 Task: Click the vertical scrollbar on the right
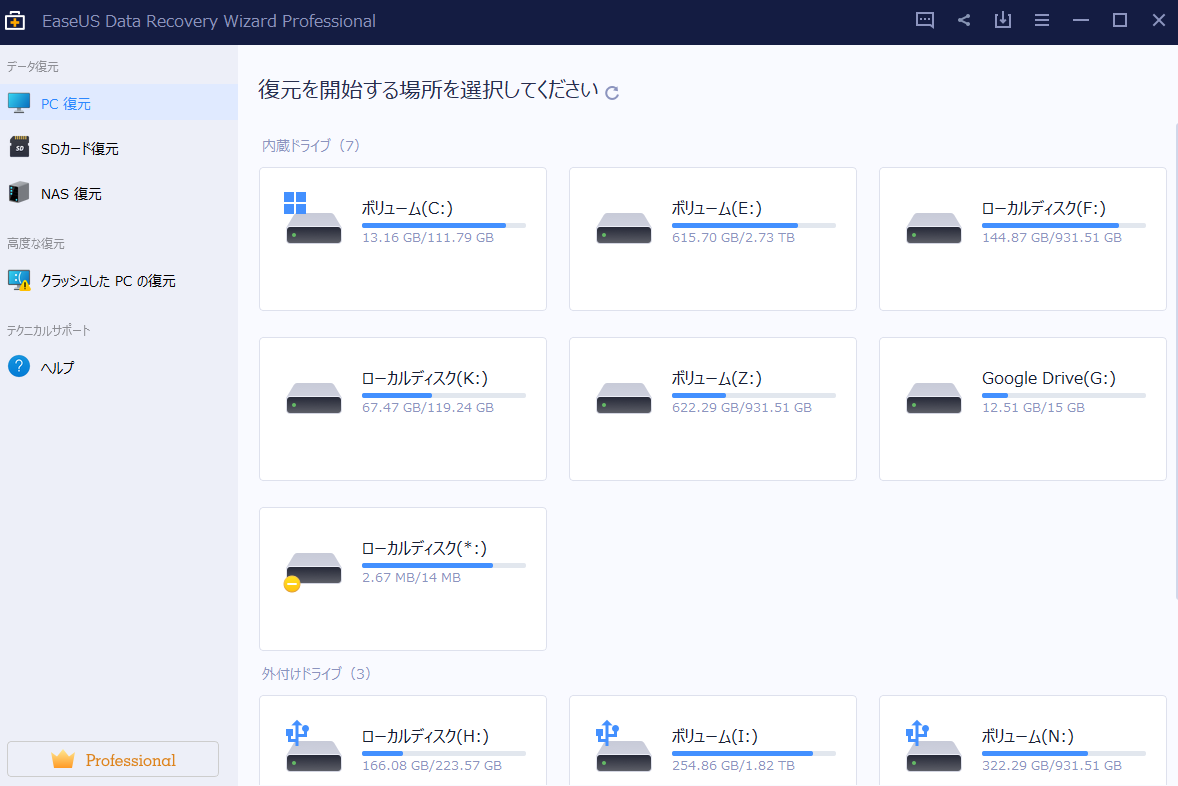point(1174,361)
